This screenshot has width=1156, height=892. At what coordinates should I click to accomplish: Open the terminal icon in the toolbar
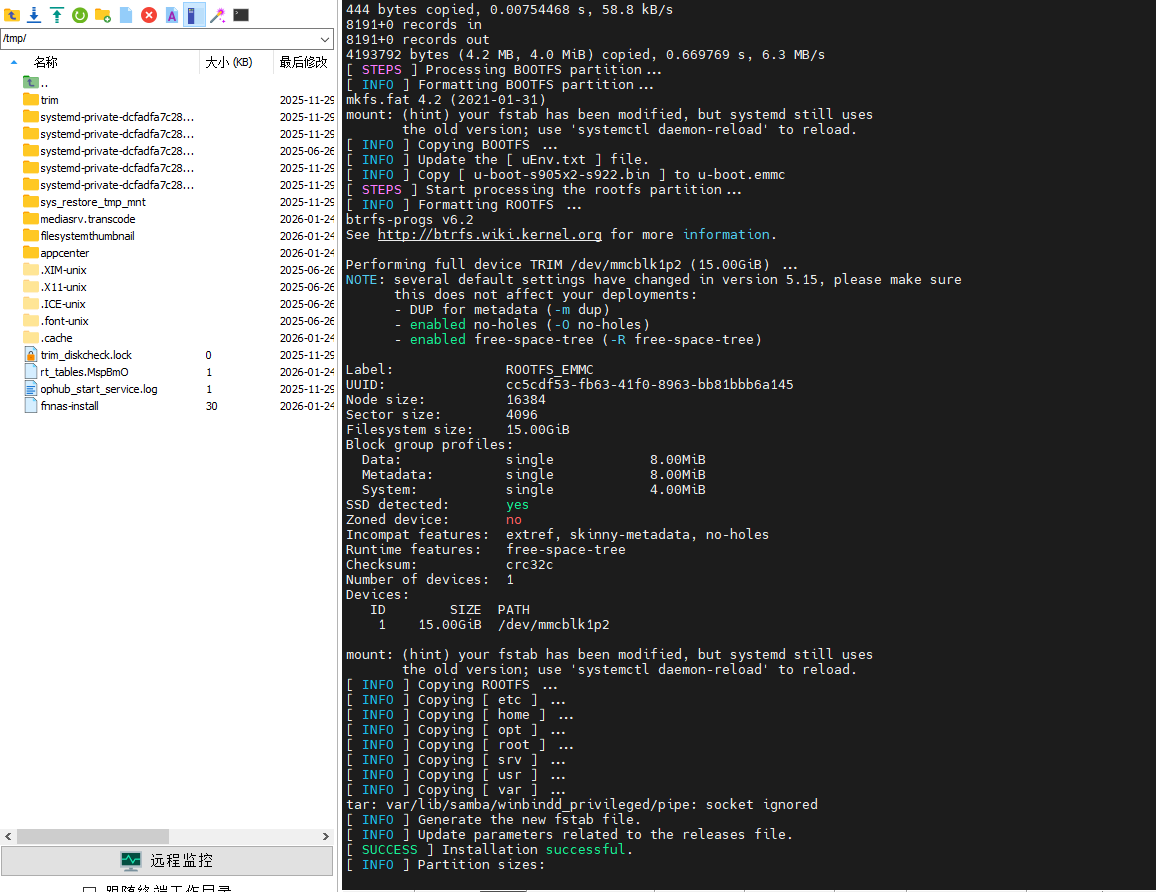[x=241, y=15]
